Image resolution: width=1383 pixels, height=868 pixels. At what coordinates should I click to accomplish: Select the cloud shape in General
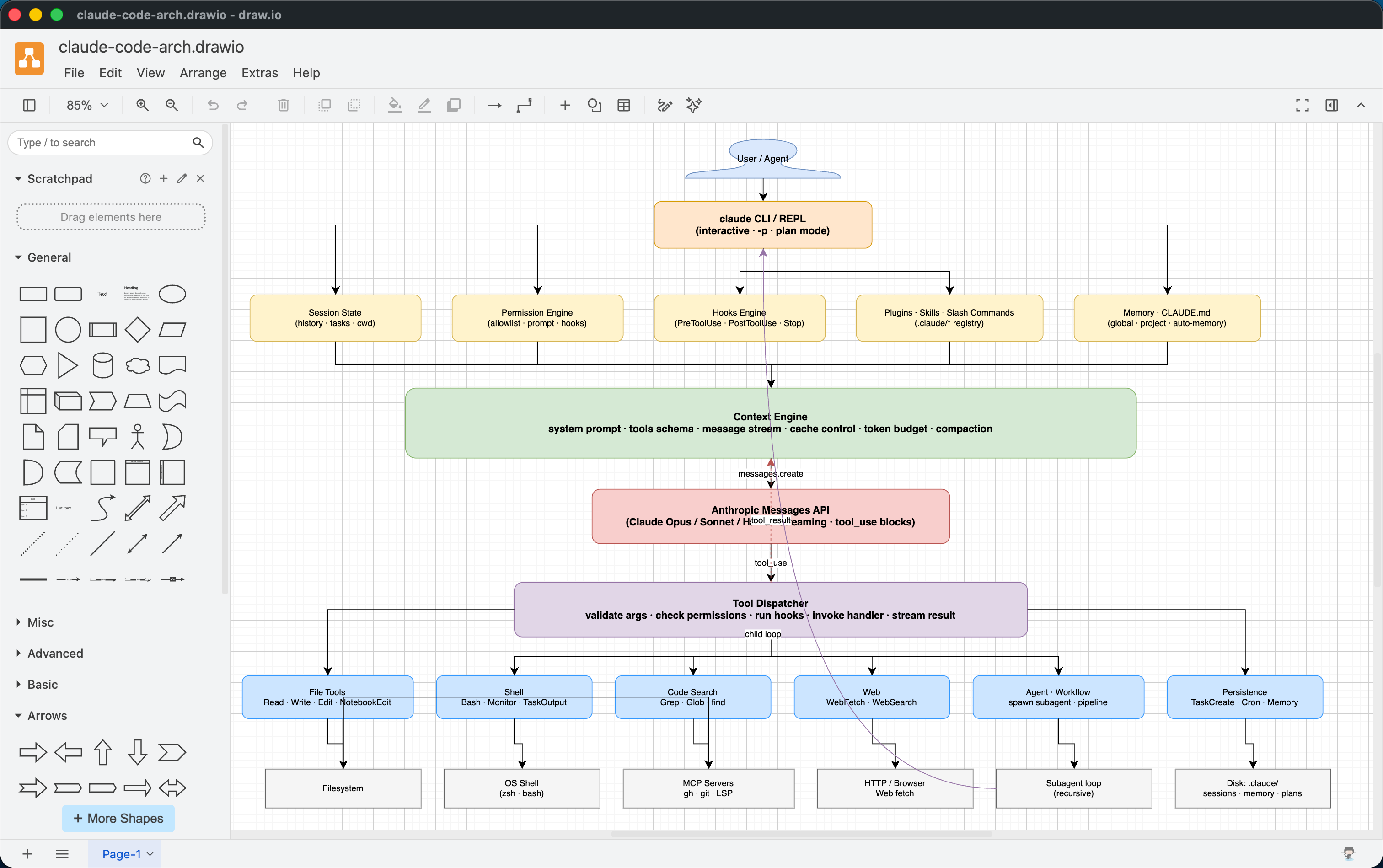coord(138,365)
